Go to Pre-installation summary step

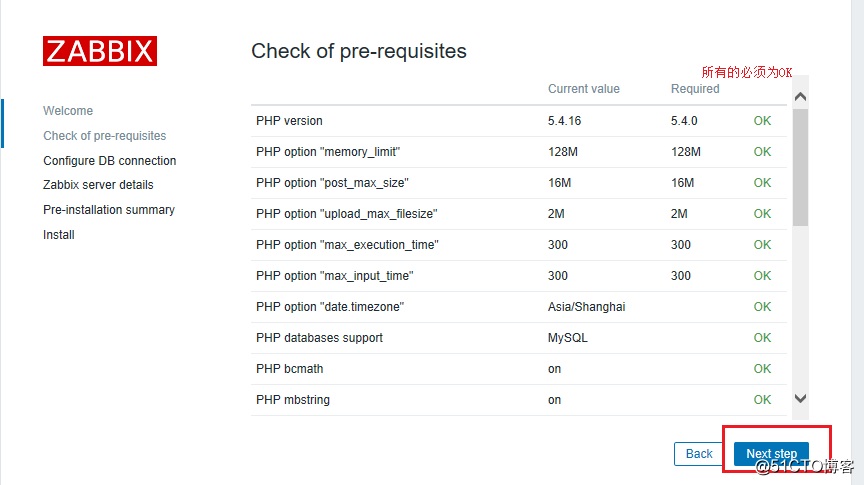109,209
